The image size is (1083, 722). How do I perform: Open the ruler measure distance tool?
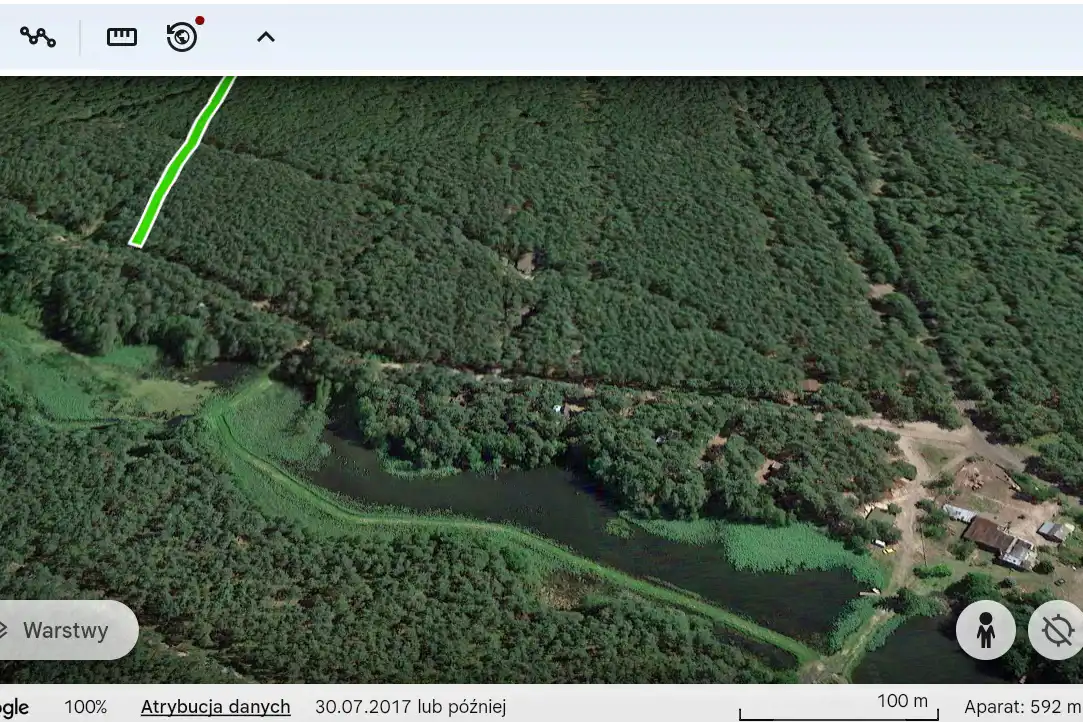pos(122,37)
